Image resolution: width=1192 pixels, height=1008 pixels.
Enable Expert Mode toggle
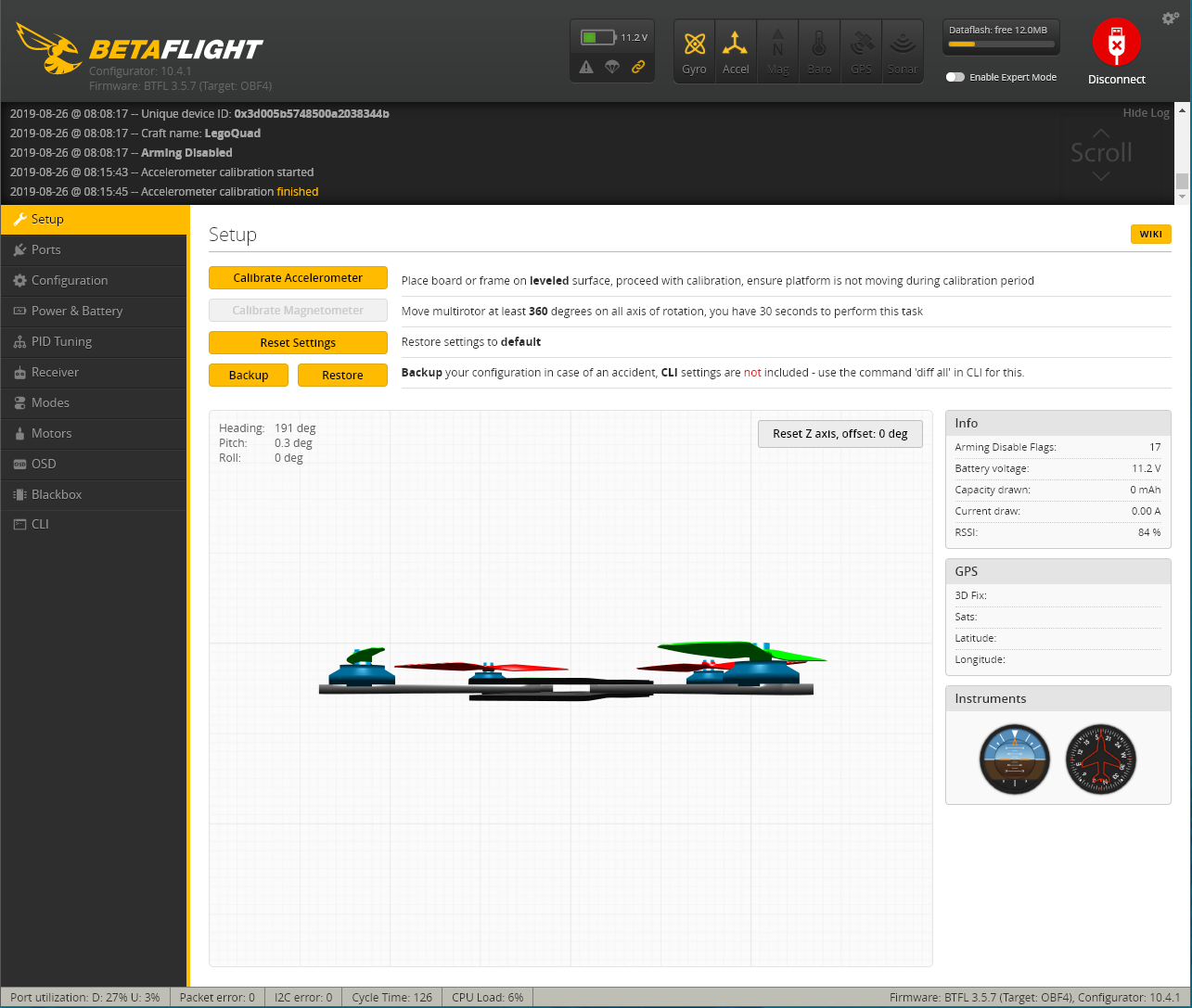pyautogui.click(x=955, y=77)
